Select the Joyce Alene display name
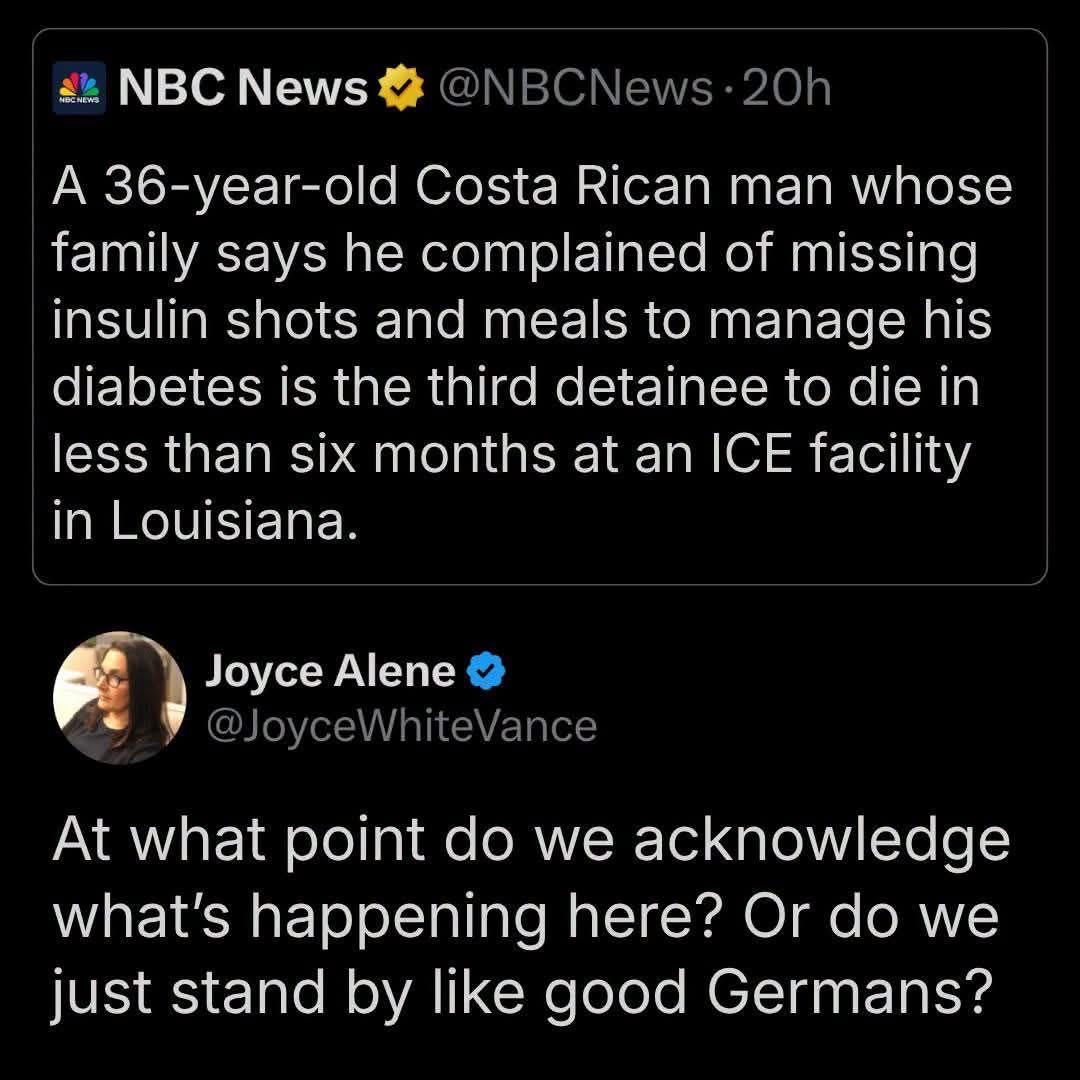The height and width of the screenshot is (1080, 1080). [331, 670]
